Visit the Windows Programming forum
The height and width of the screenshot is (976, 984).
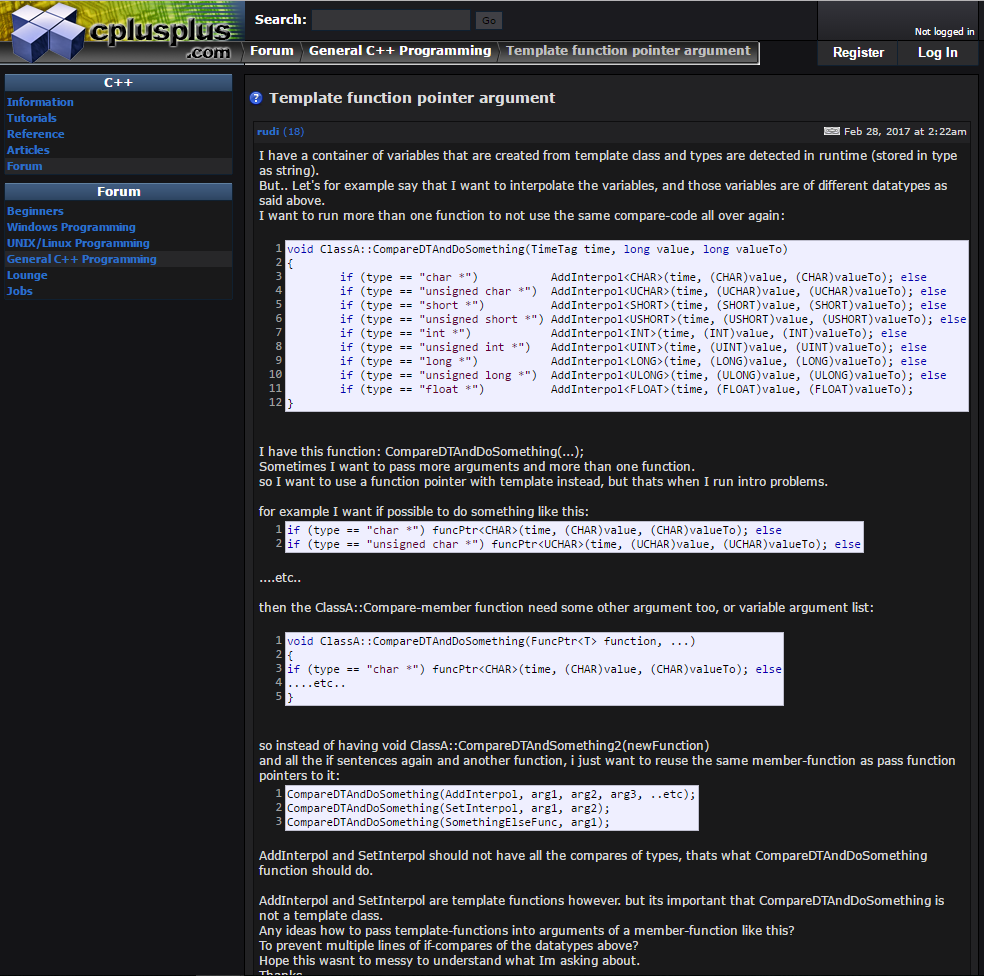(70, 227)
